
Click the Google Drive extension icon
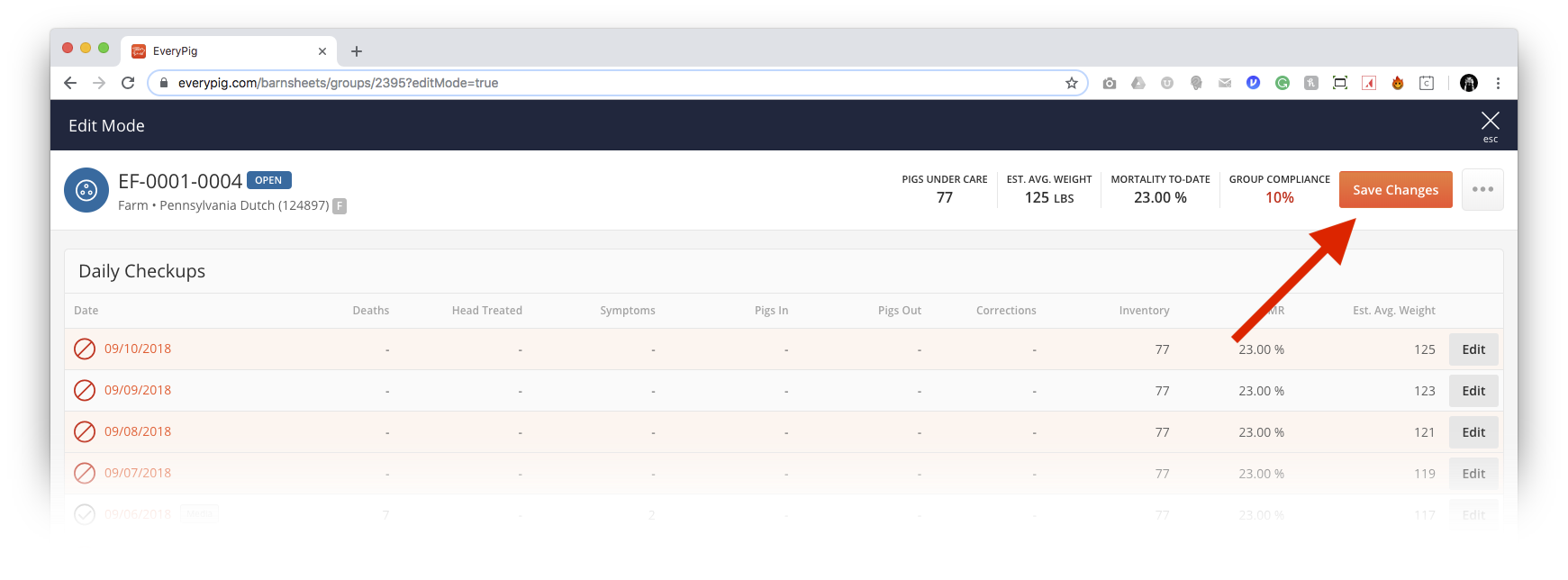coord(1138,83)
